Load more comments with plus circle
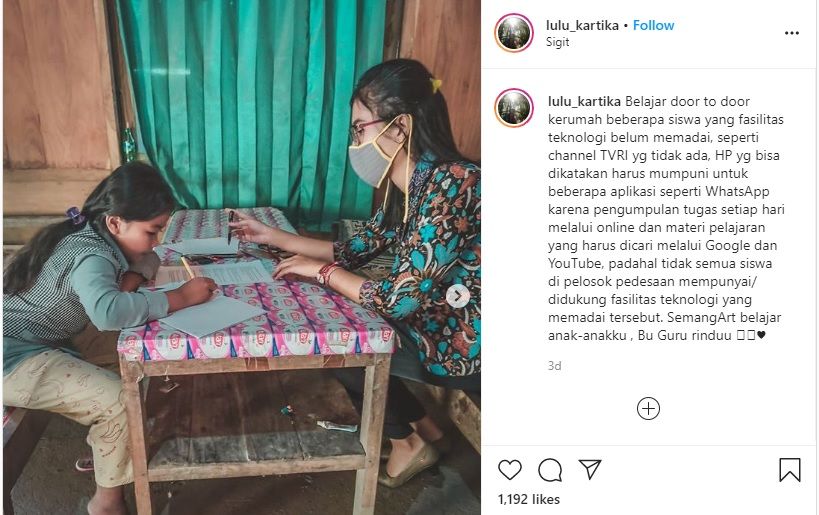 (648, 408)
